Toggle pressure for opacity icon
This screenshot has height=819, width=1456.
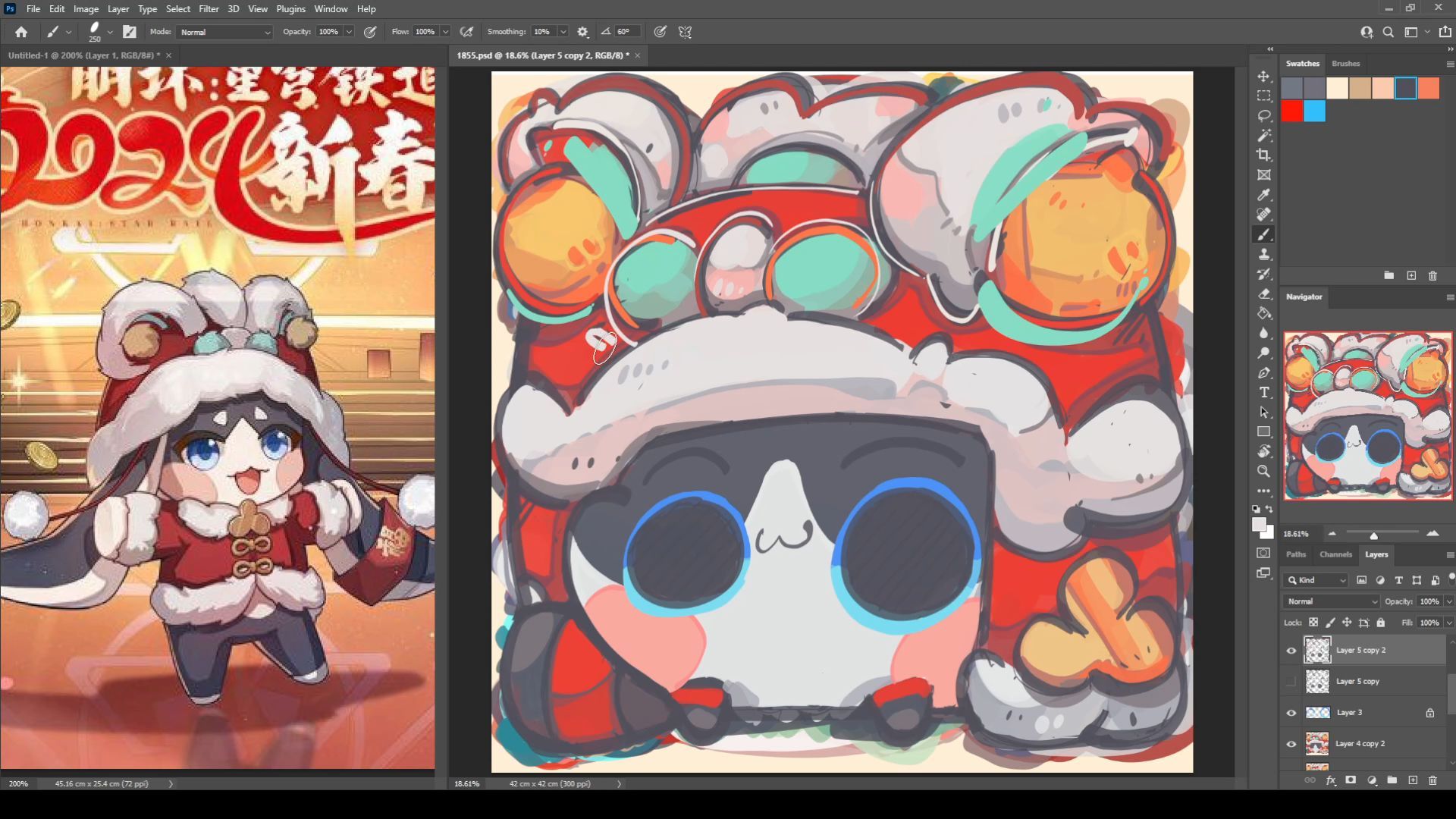click(370, 32)
